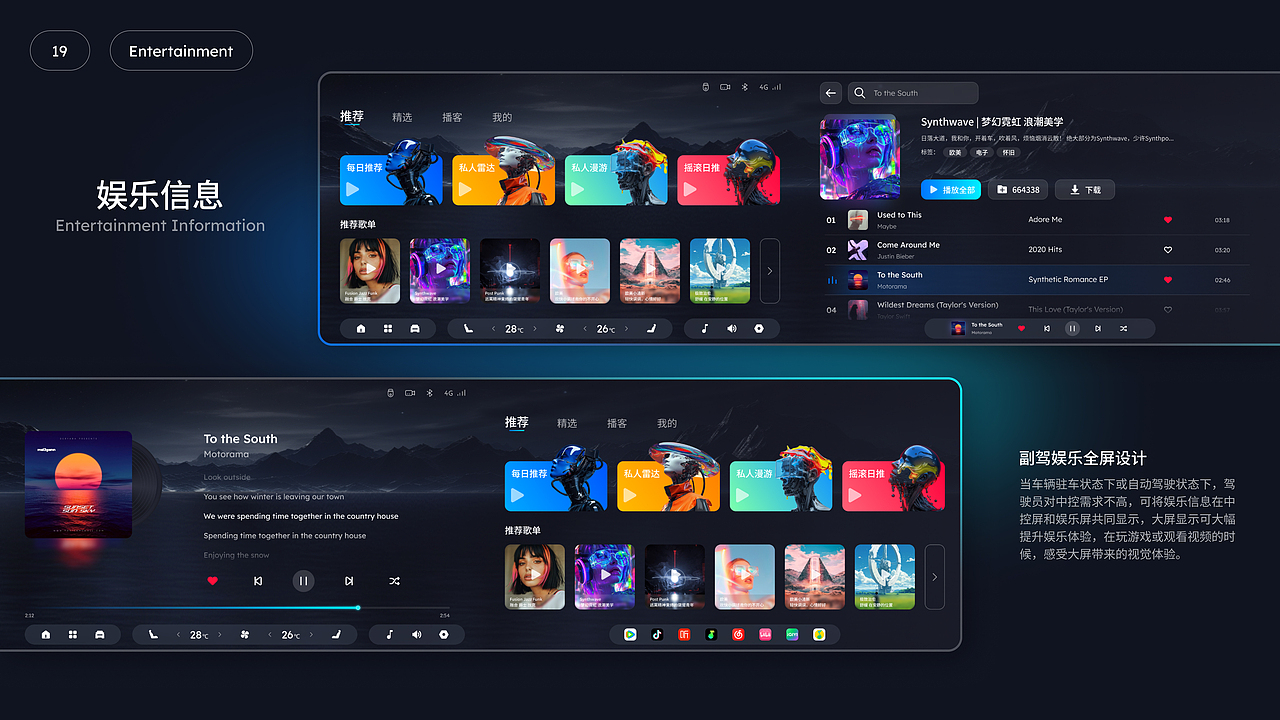Viewport: 1280px width, 720px height.
Task: Switch to the 播客 tab in the top screen
Action: [452, 117]
